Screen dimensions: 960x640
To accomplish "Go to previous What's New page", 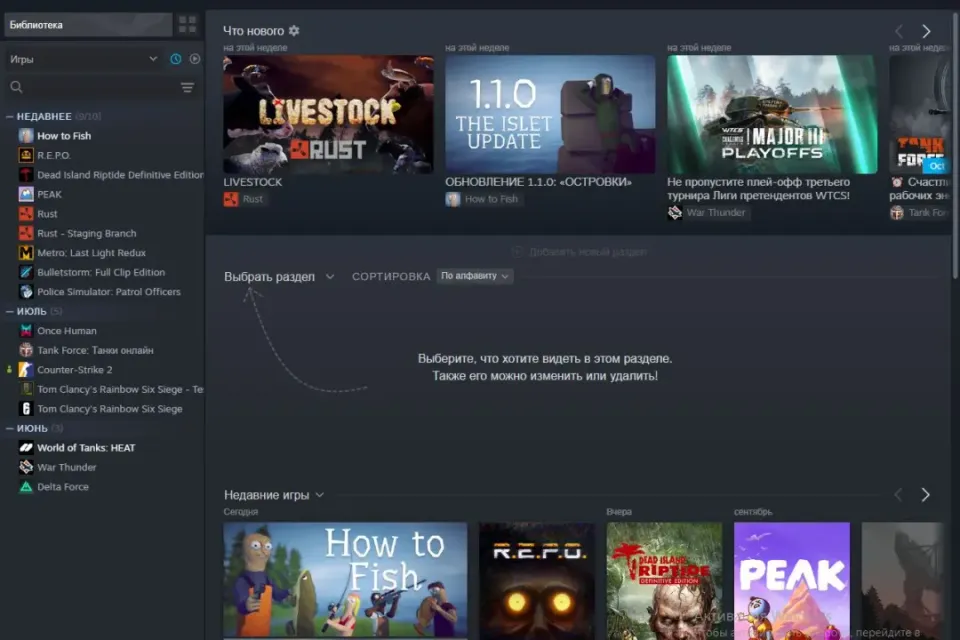I will click(899, 31).
